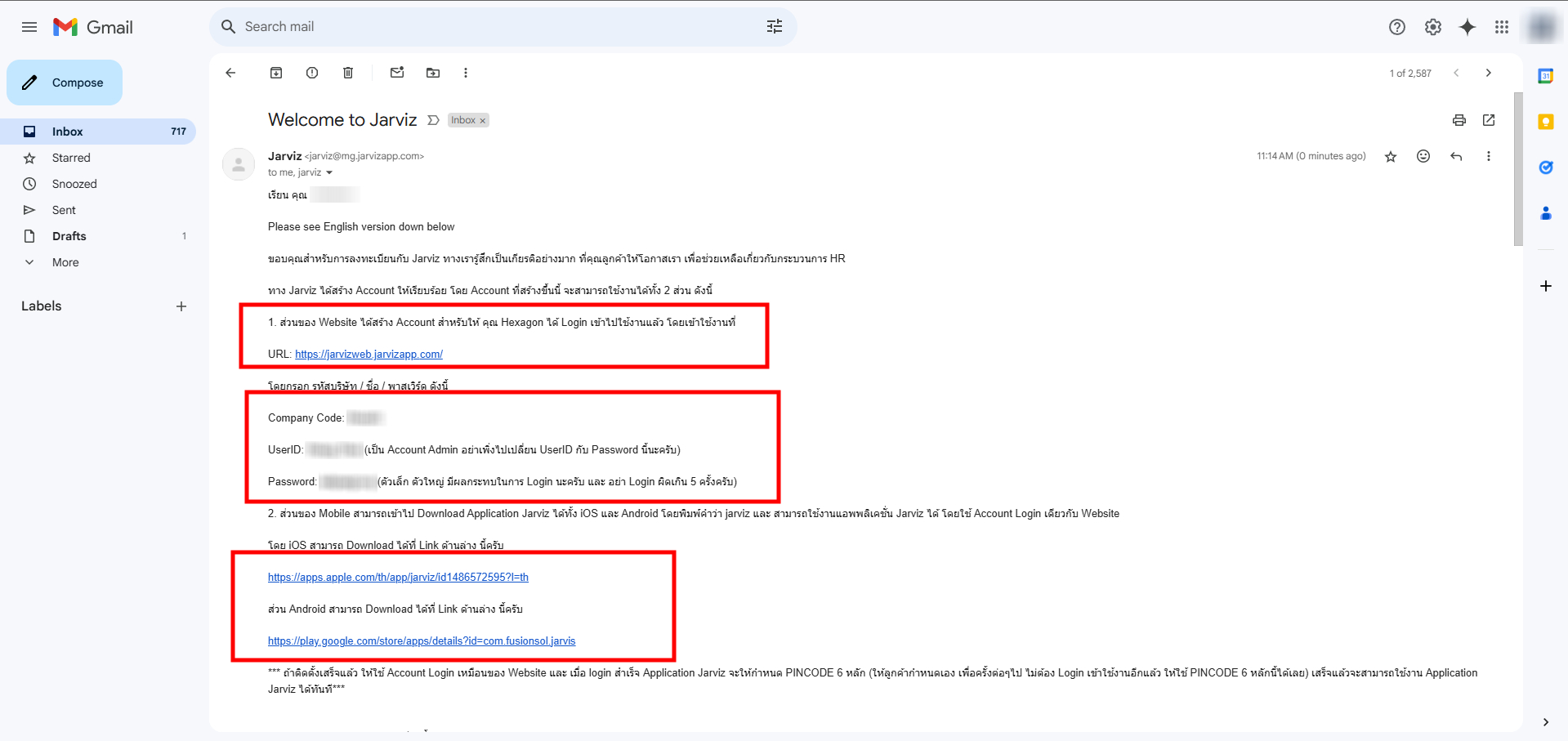The height and width of the screenshot is (741, 1568).
Task: Open Google Tasks in the side panel
Action: pos(1545,167)
